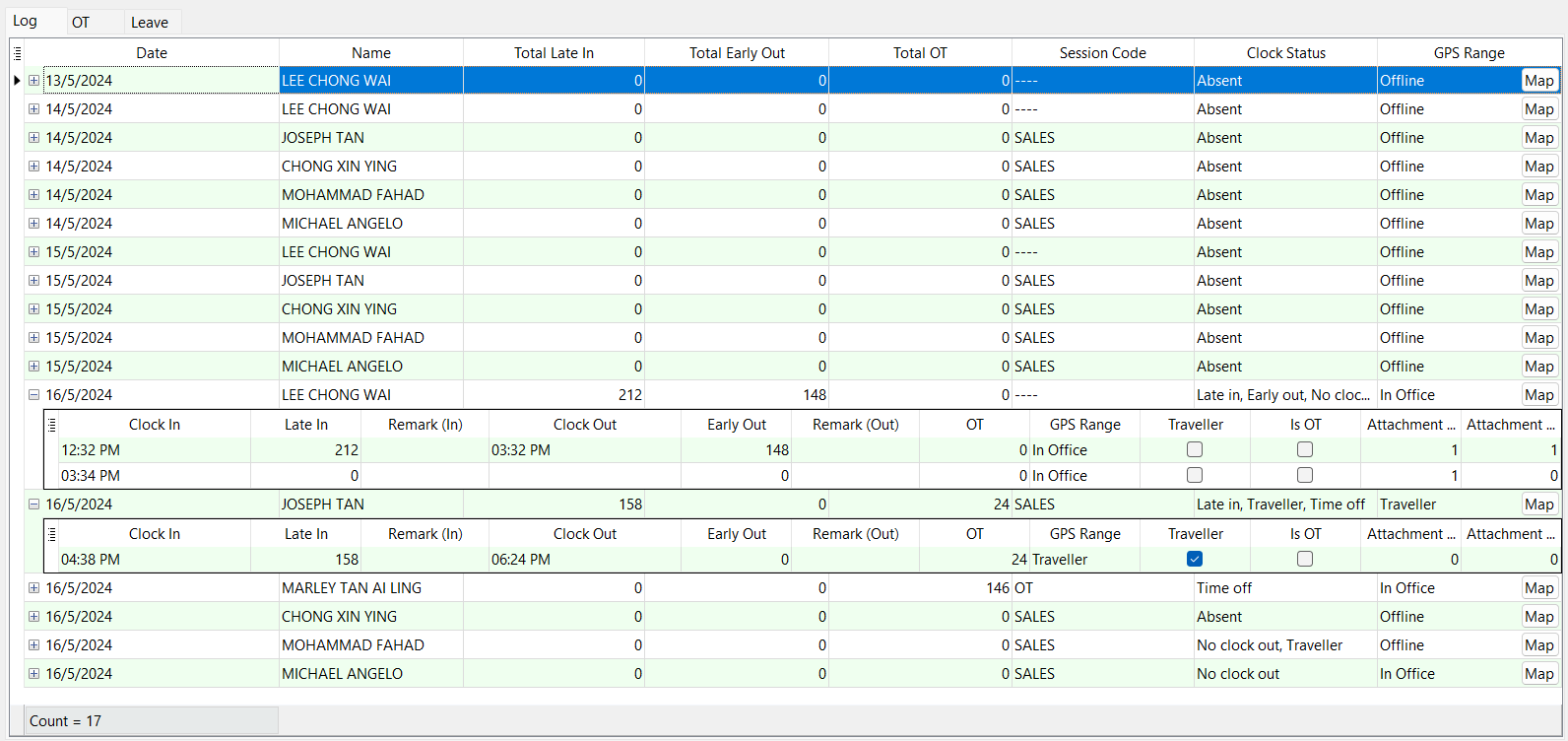Sort by the Total Late In column header
Viewport: 1568px width, 741px height.
pos(554,53)
